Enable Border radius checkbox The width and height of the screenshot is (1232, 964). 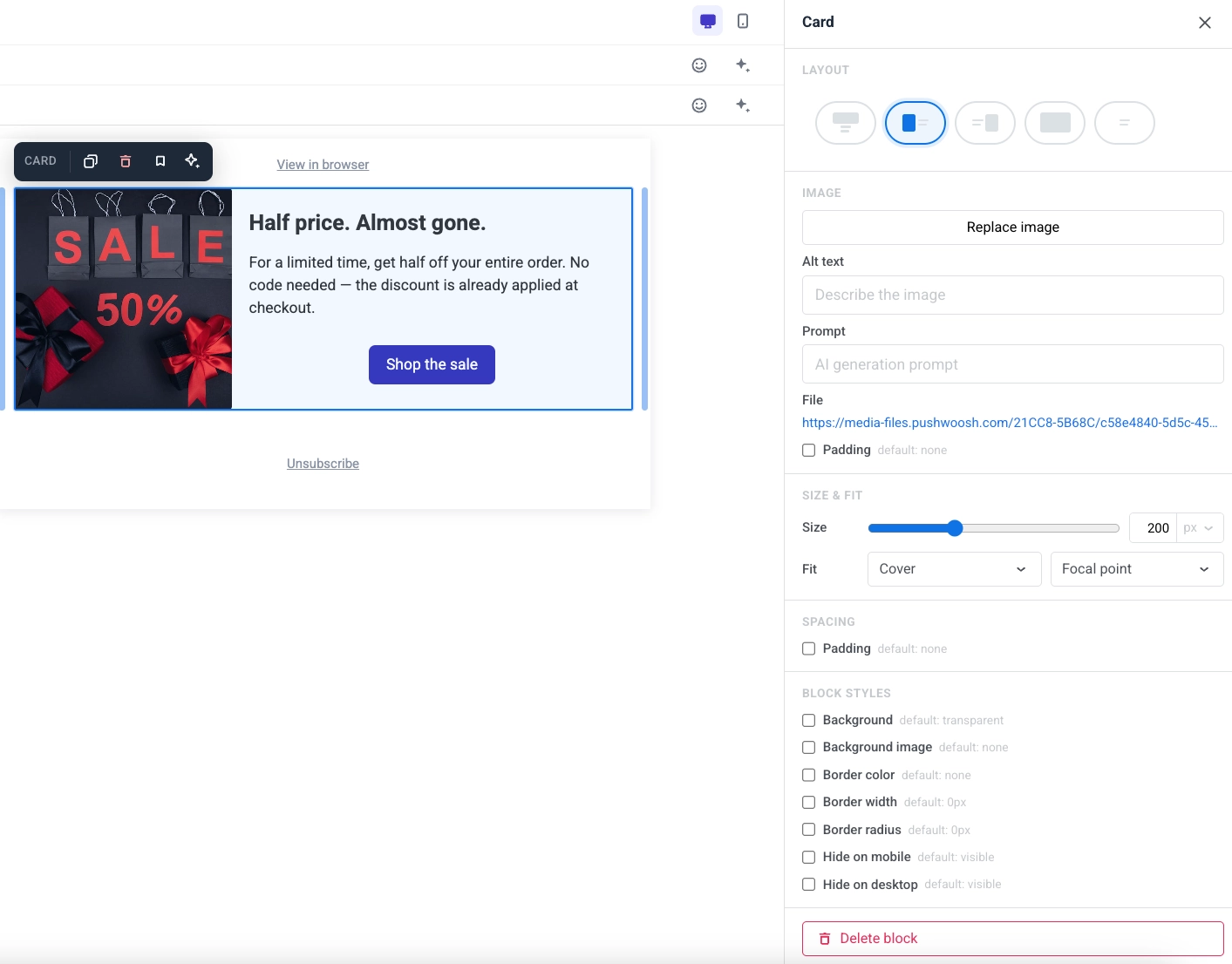pyautogui.click(x=809, y=831)
